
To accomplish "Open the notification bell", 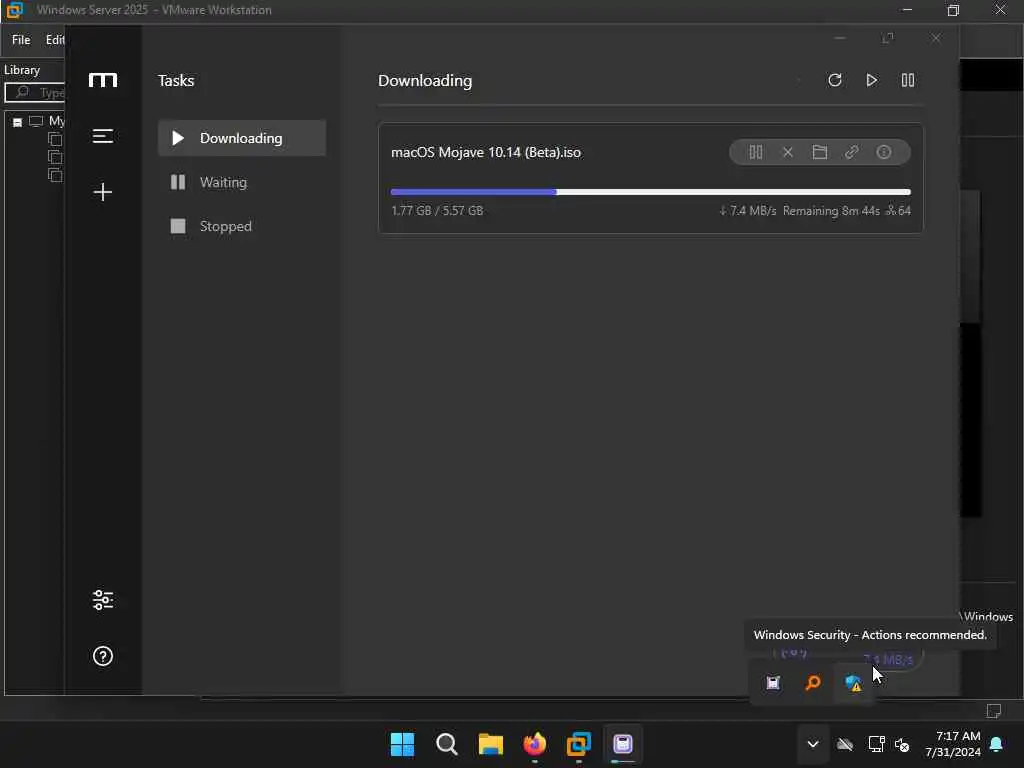I will (997, 744).
